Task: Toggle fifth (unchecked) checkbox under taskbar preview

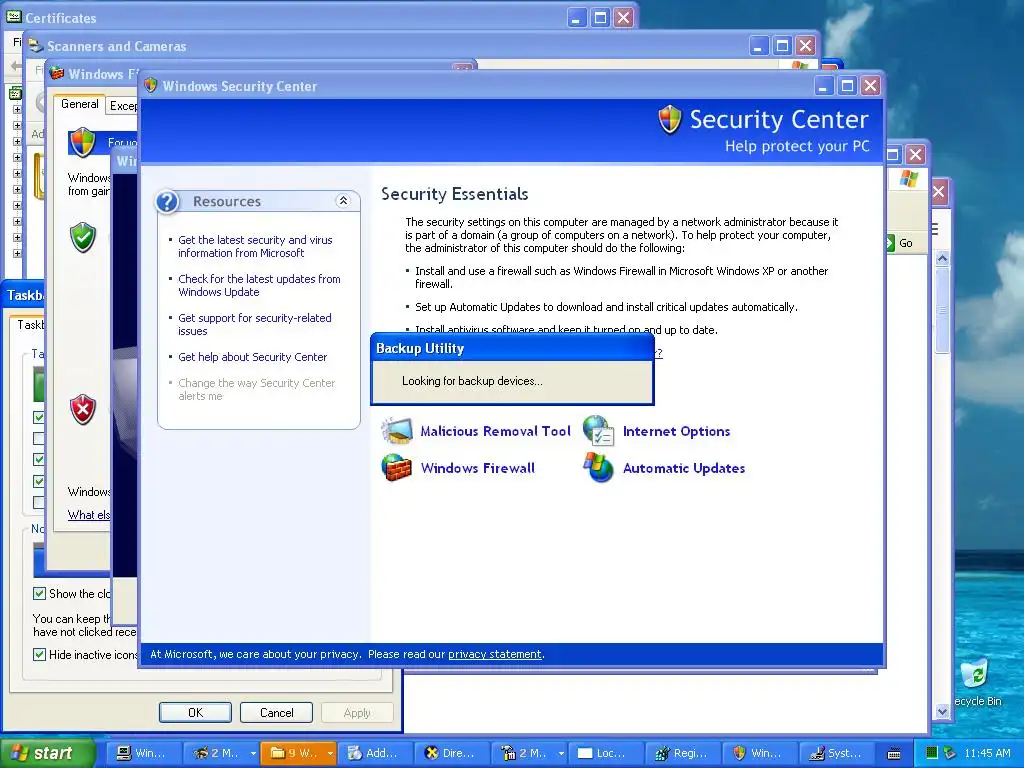Action: coord(39,502)
